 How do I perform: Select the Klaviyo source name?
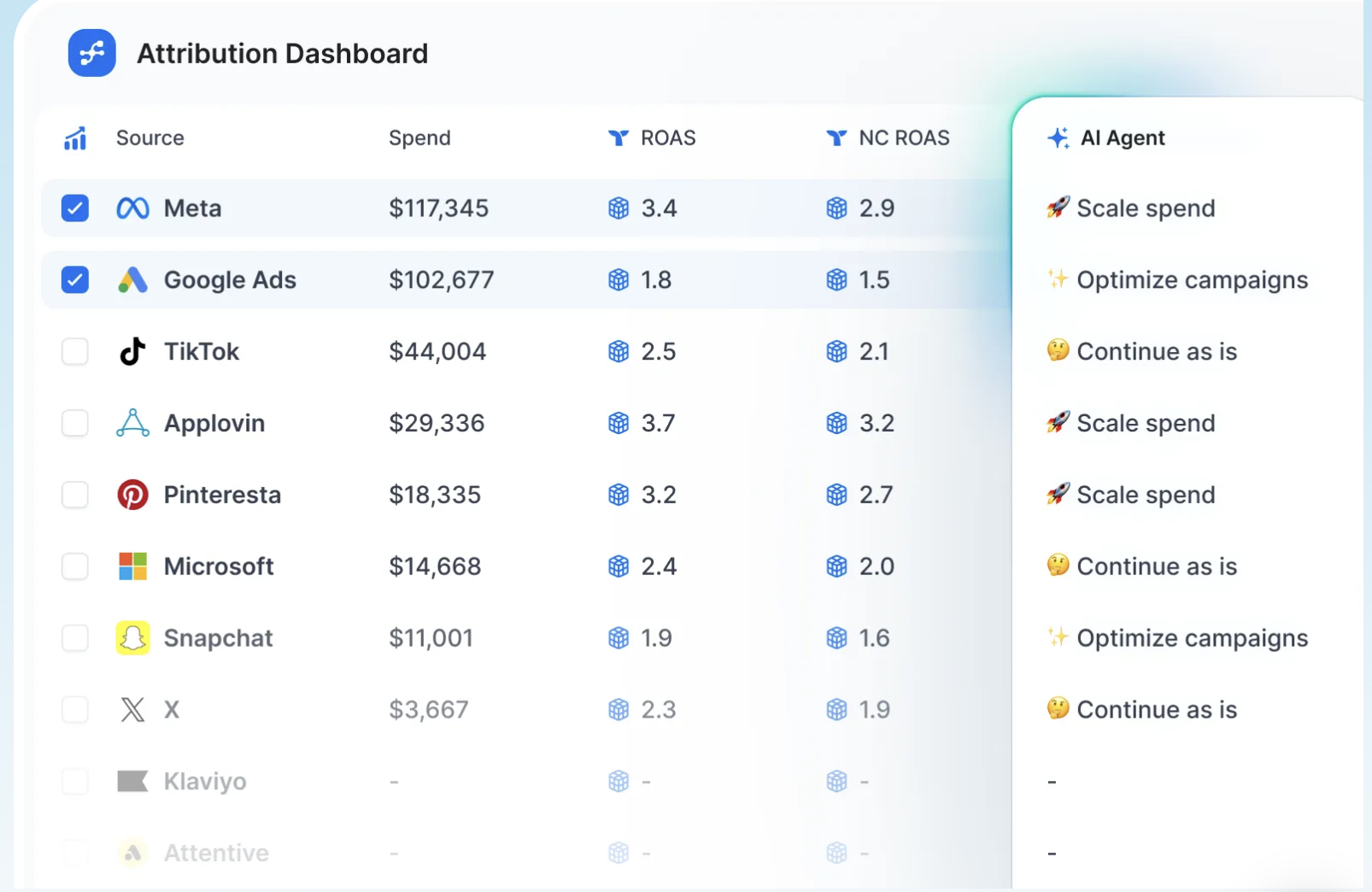point(205,782)
